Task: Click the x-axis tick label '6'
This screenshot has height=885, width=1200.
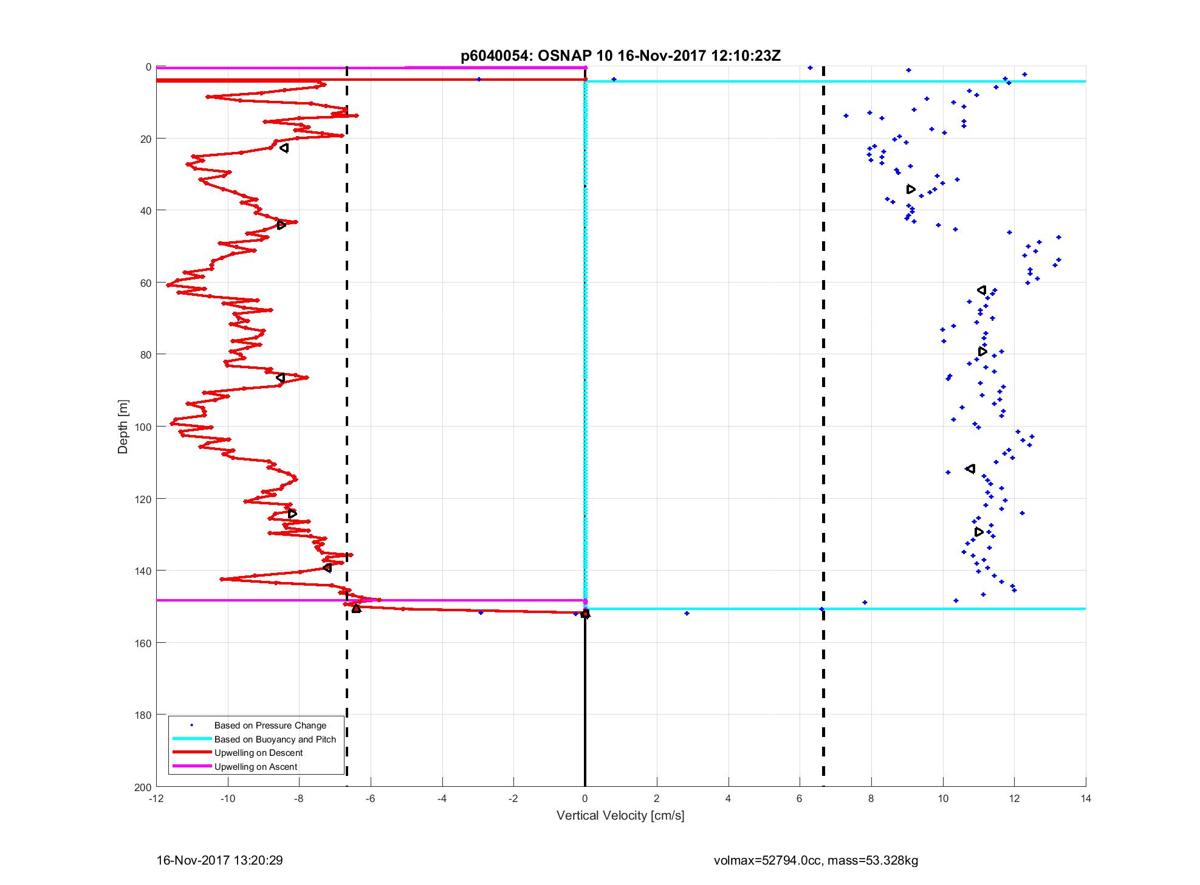Action: pyautogui.click(x=800, y=798)
